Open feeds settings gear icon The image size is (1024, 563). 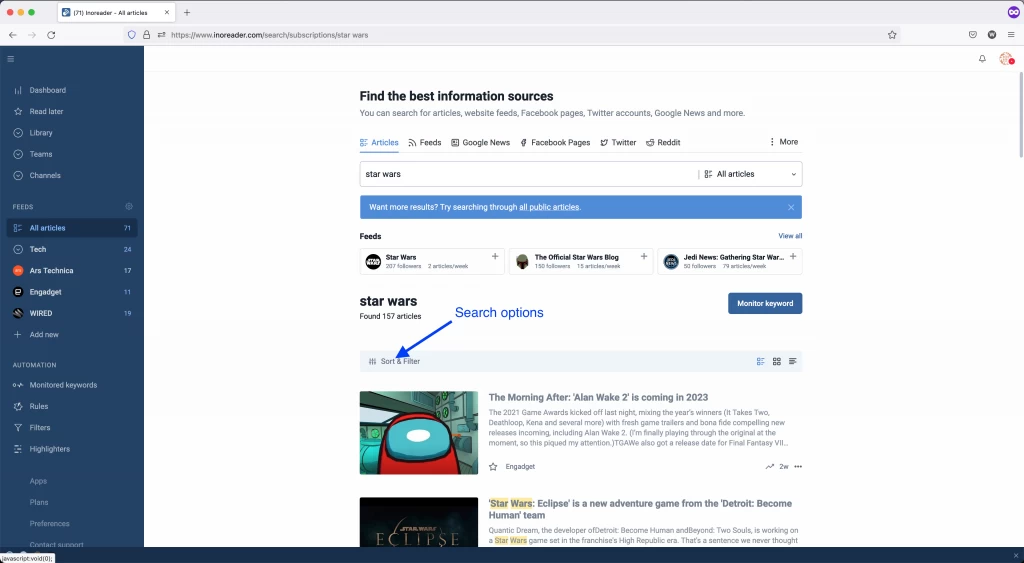129,206
